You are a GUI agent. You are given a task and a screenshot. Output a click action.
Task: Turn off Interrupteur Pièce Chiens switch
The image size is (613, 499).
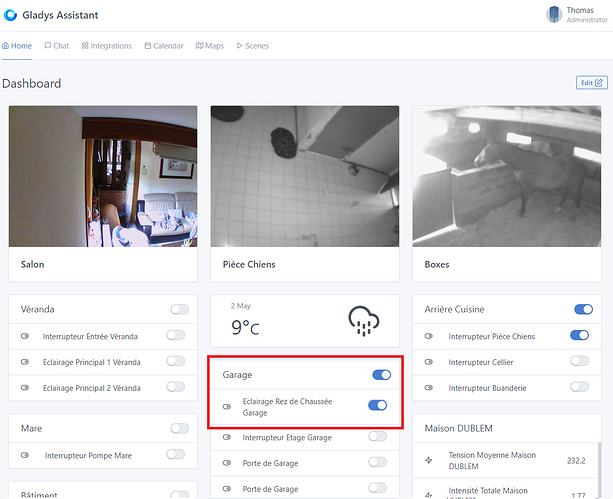click(579, 336)
